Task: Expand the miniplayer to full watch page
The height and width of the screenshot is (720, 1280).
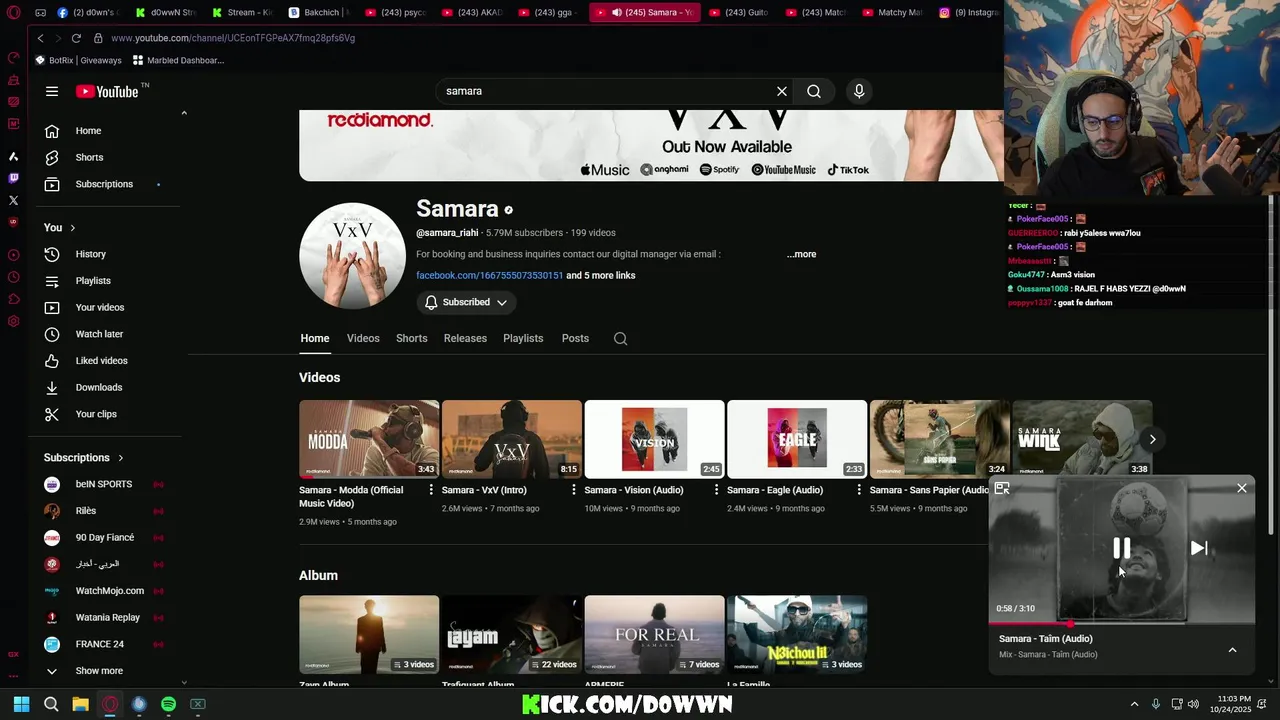Action: 1002,488
